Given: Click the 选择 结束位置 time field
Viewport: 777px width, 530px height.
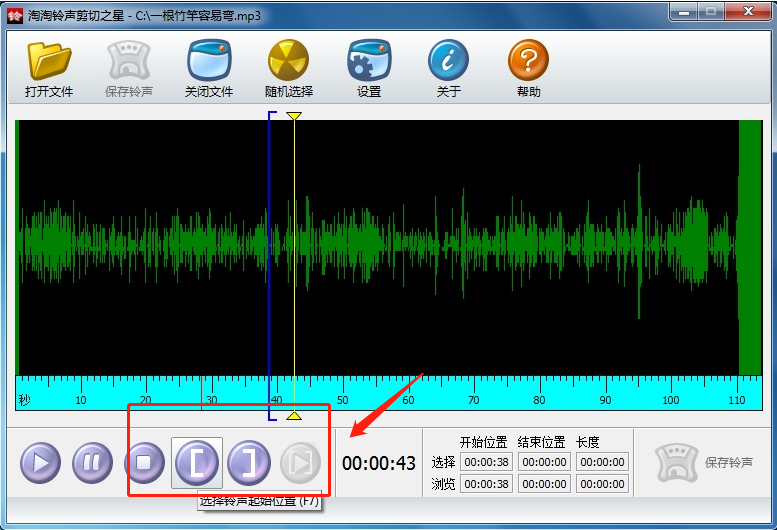Looking at the screenshot, I should [544, 462].
